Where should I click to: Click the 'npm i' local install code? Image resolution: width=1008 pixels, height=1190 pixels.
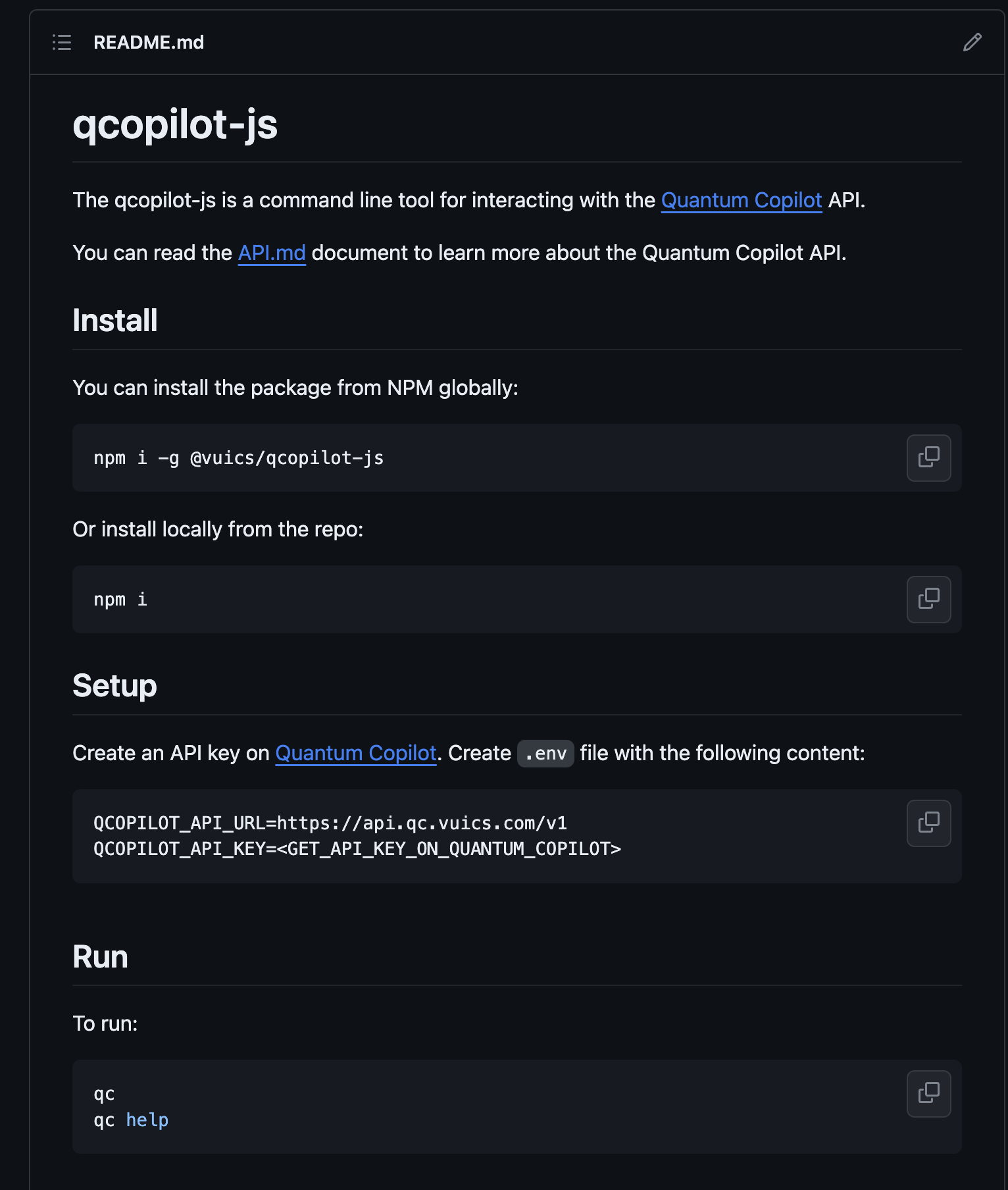coord(120,600)
